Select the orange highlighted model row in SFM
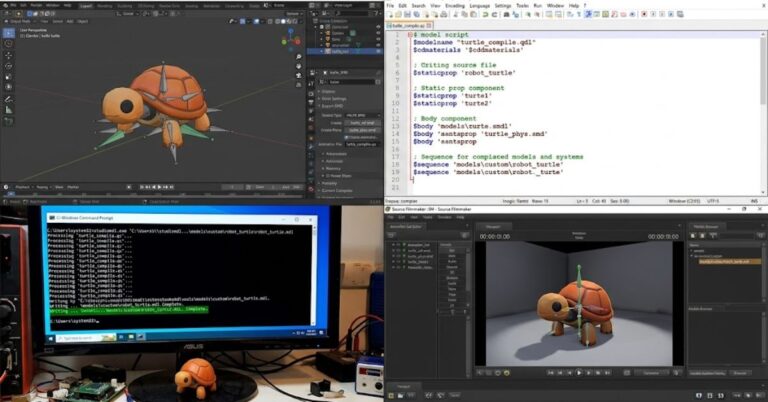Viewport: 768px width, 402px height. pyautogui.click(x=729, y=261)
